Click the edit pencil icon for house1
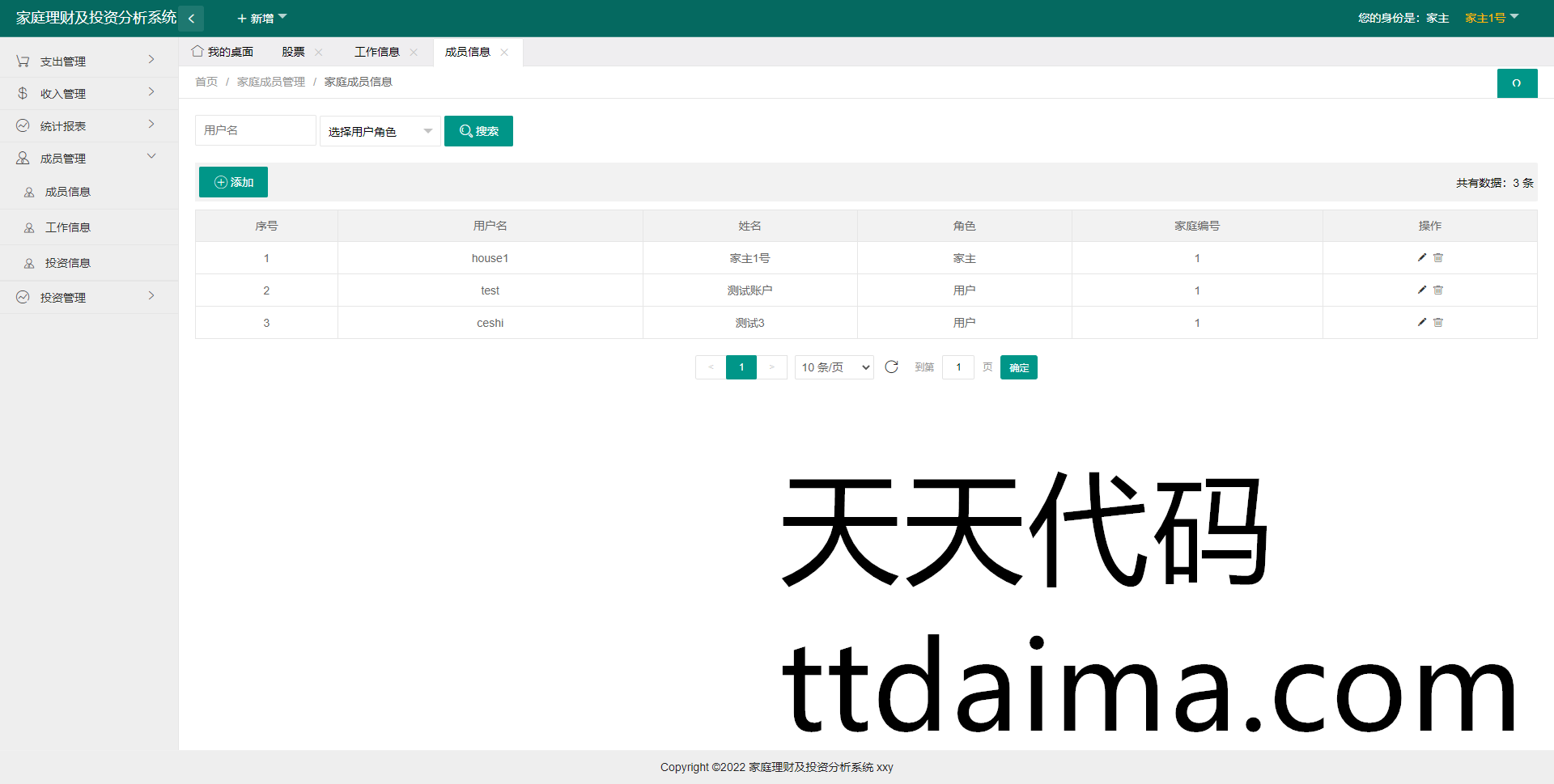 (x=1421, y=257)
